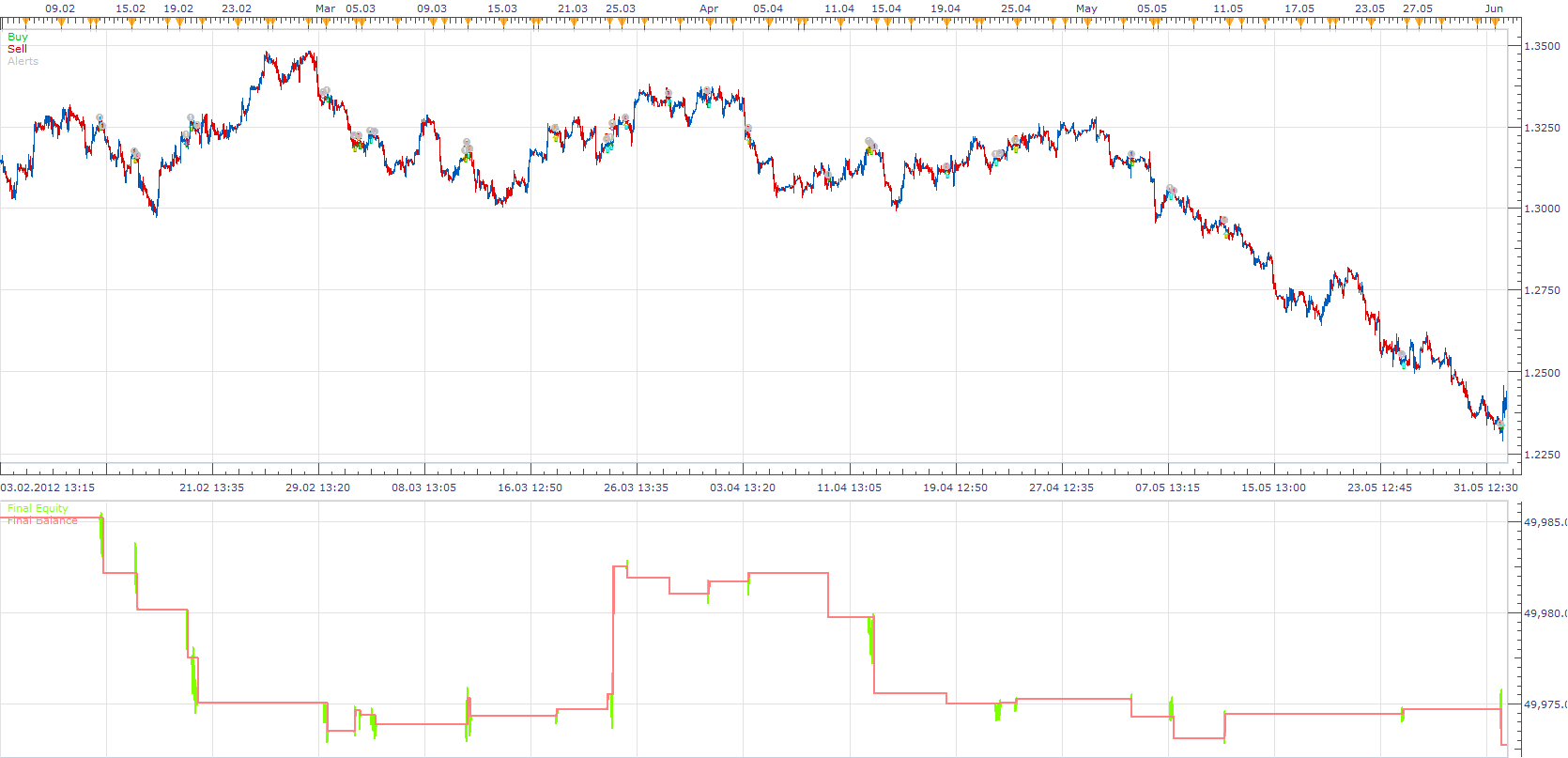Click the Apr month label on top ruler
Viewport: 1568px width, 758px height.
click(709, 8)
